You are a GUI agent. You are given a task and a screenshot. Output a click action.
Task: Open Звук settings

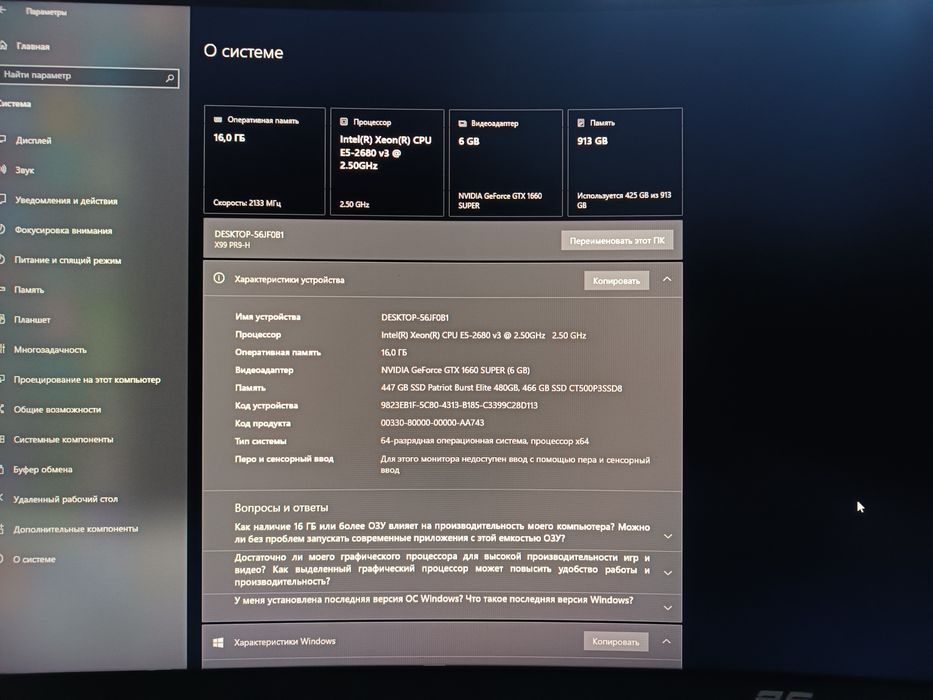pyautogui.click(x=24, y=170)
